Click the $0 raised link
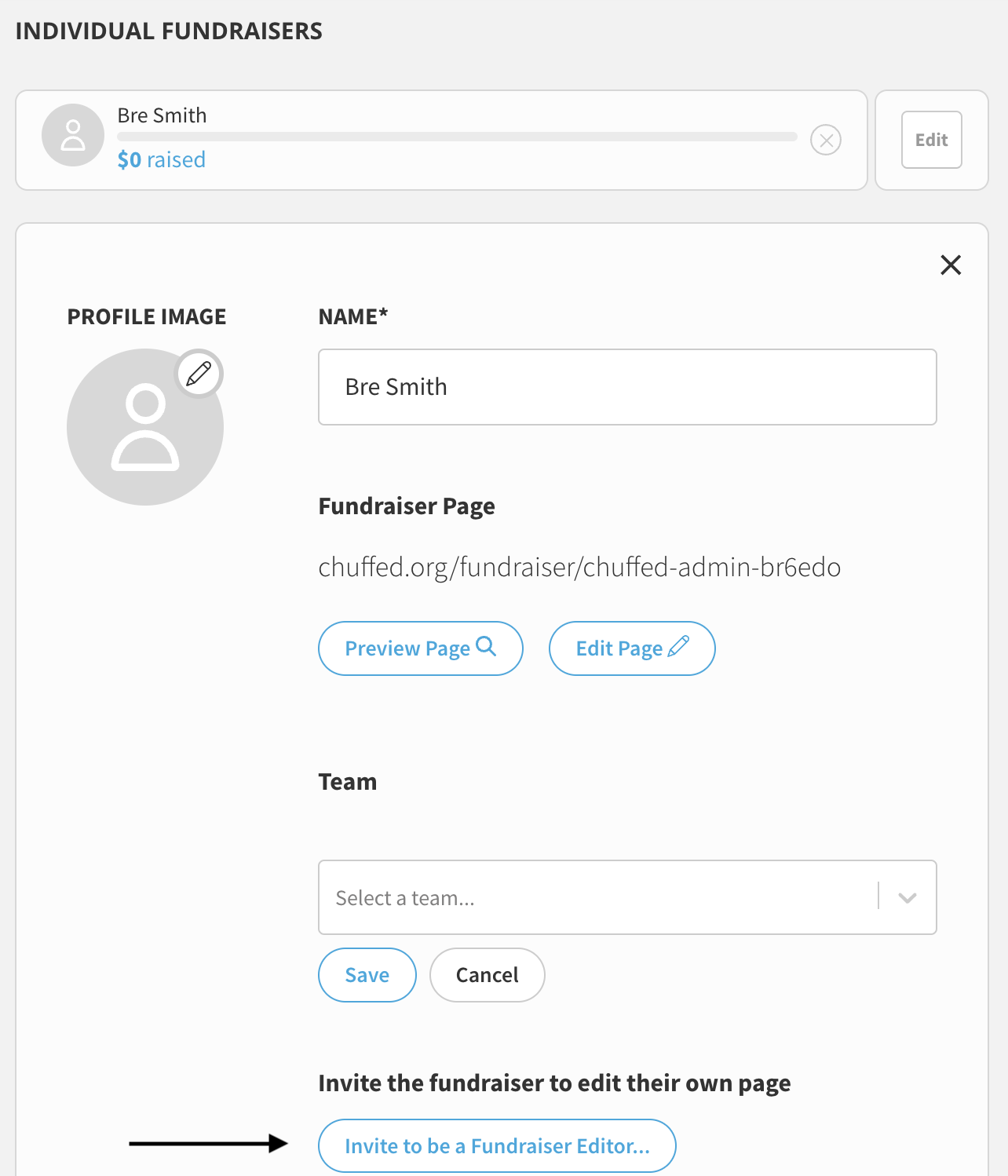1008x1176 pixels. (162, 159)
